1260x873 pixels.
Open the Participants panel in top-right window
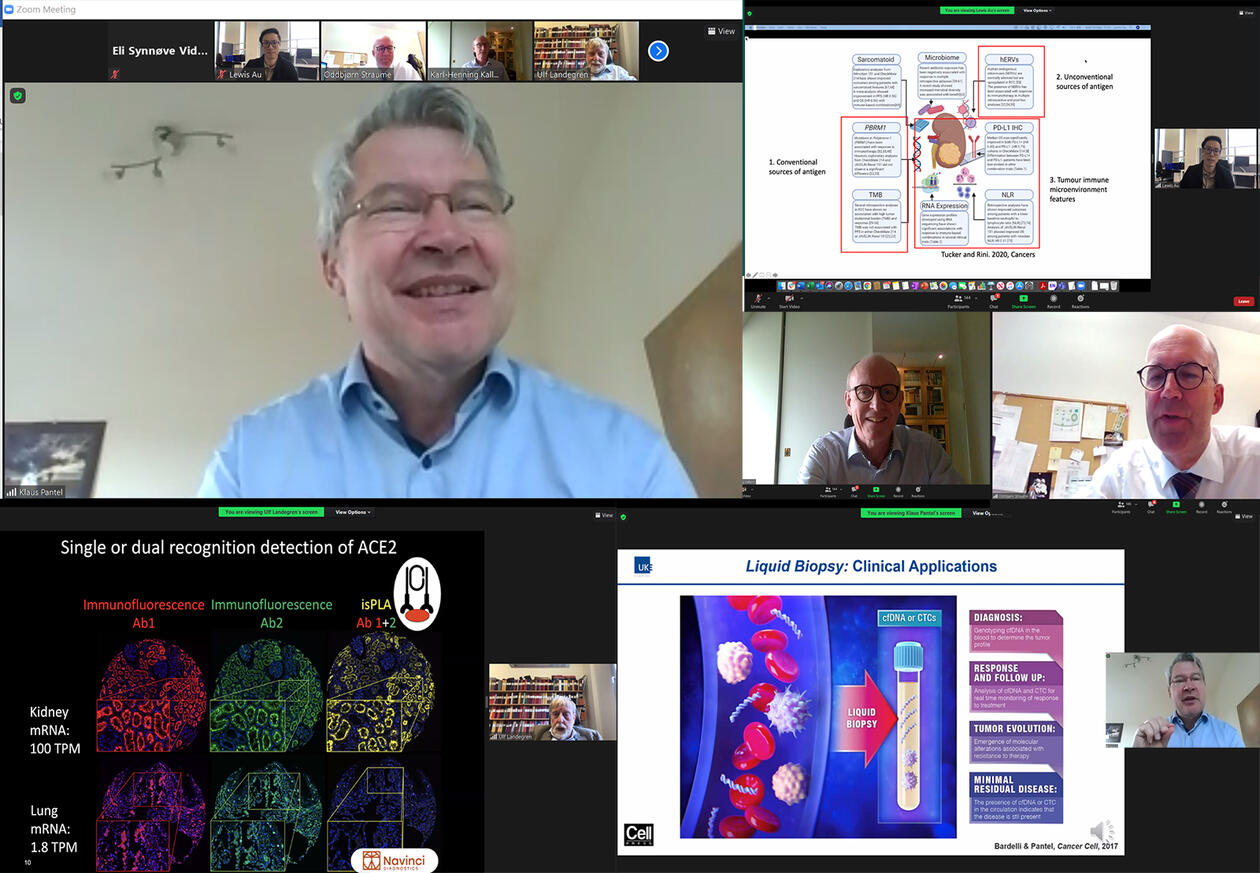pyautogui.click(x=958, y=298)
